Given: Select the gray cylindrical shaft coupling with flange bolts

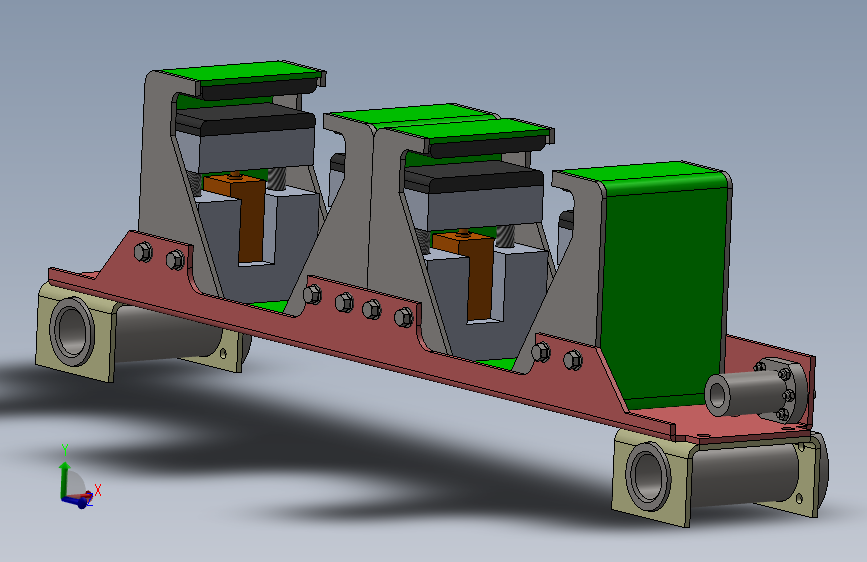Looking at the screenshot, I should (756, 391).
